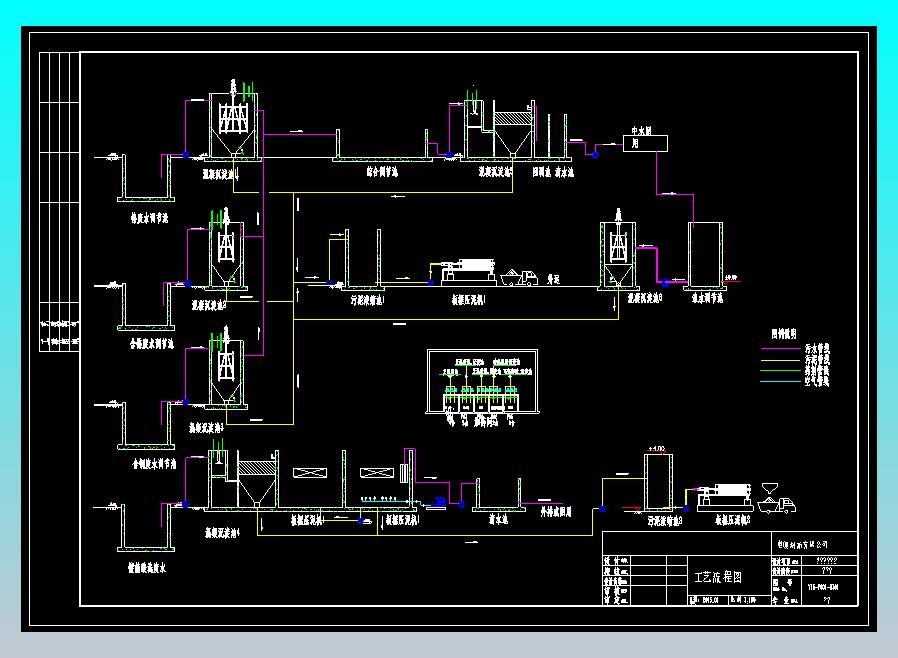Select mixer tank left of 清水调节池

click(x=617, y=250)
